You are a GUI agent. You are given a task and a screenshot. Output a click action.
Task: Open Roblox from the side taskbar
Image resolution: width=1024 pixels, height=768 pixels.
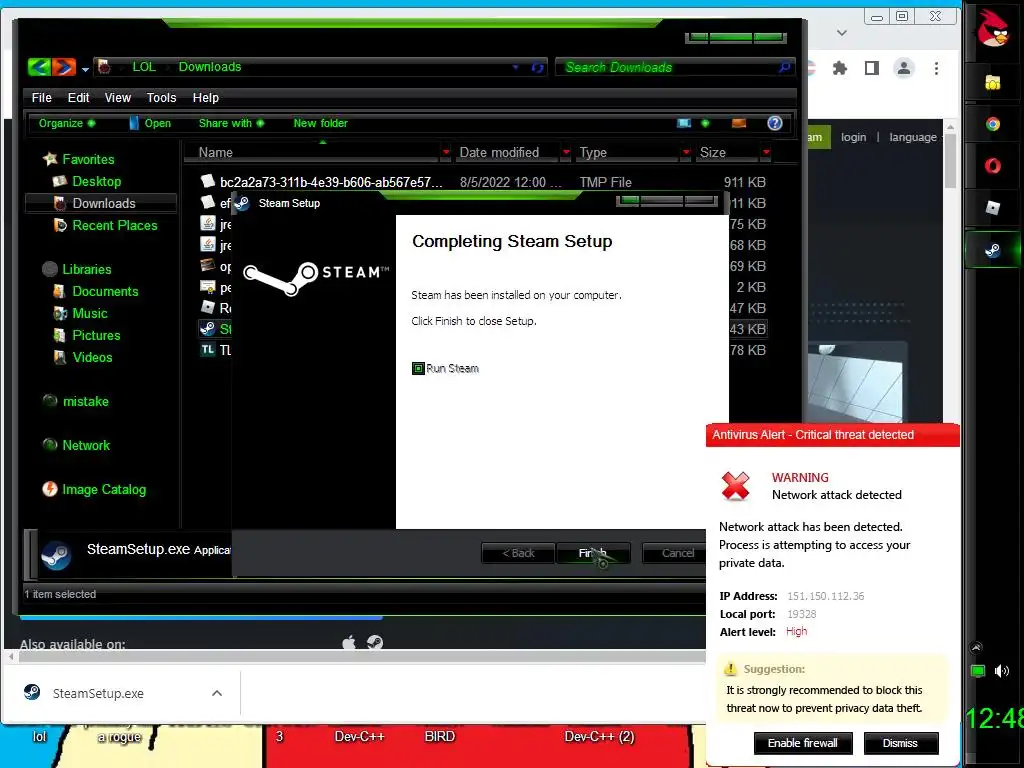pyautogui.click(x=993, y=208)
